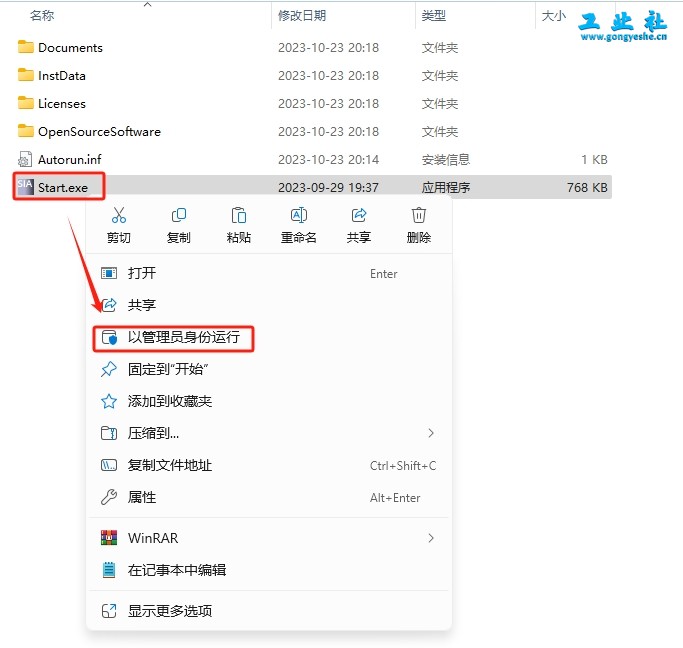Image resolution: width=683 pixels, height=648 pixels.
Task: Click the OpenSourceSoftware folder icon
Action: (x=26, y=131)
